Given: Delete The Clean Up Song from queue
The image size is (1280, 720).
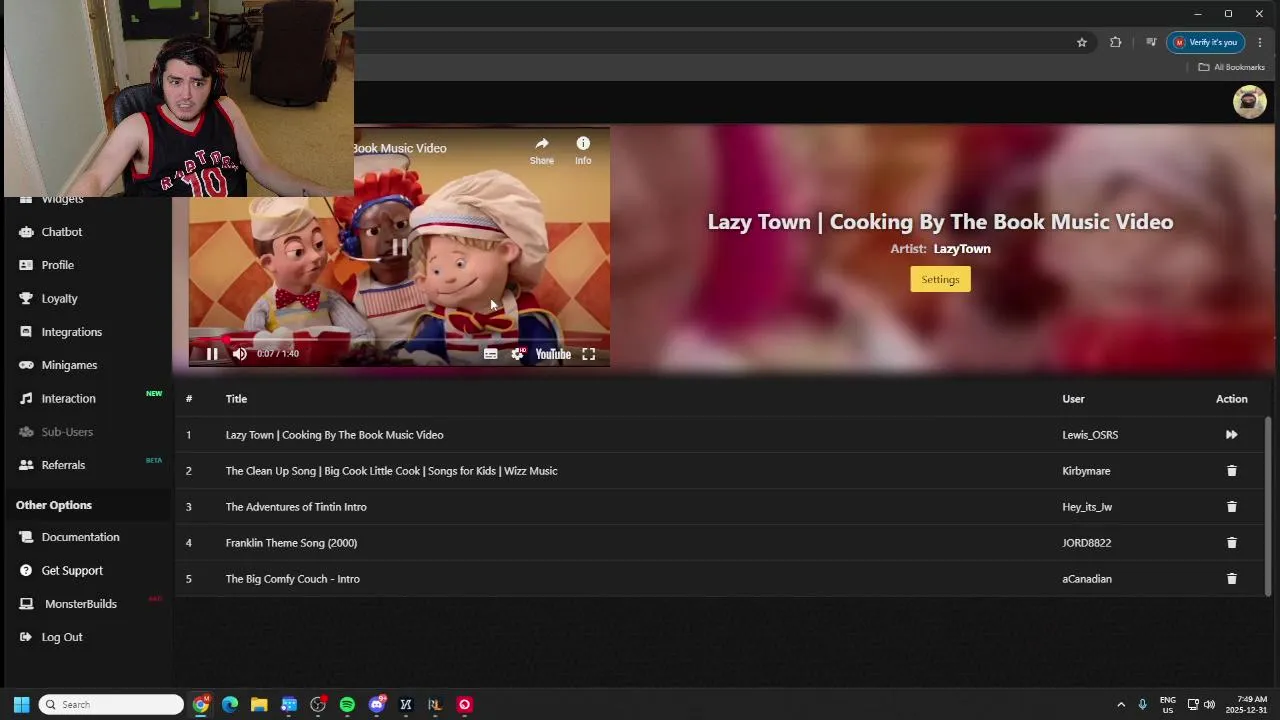Looking at the screenshot, I should click(1231, 471).
